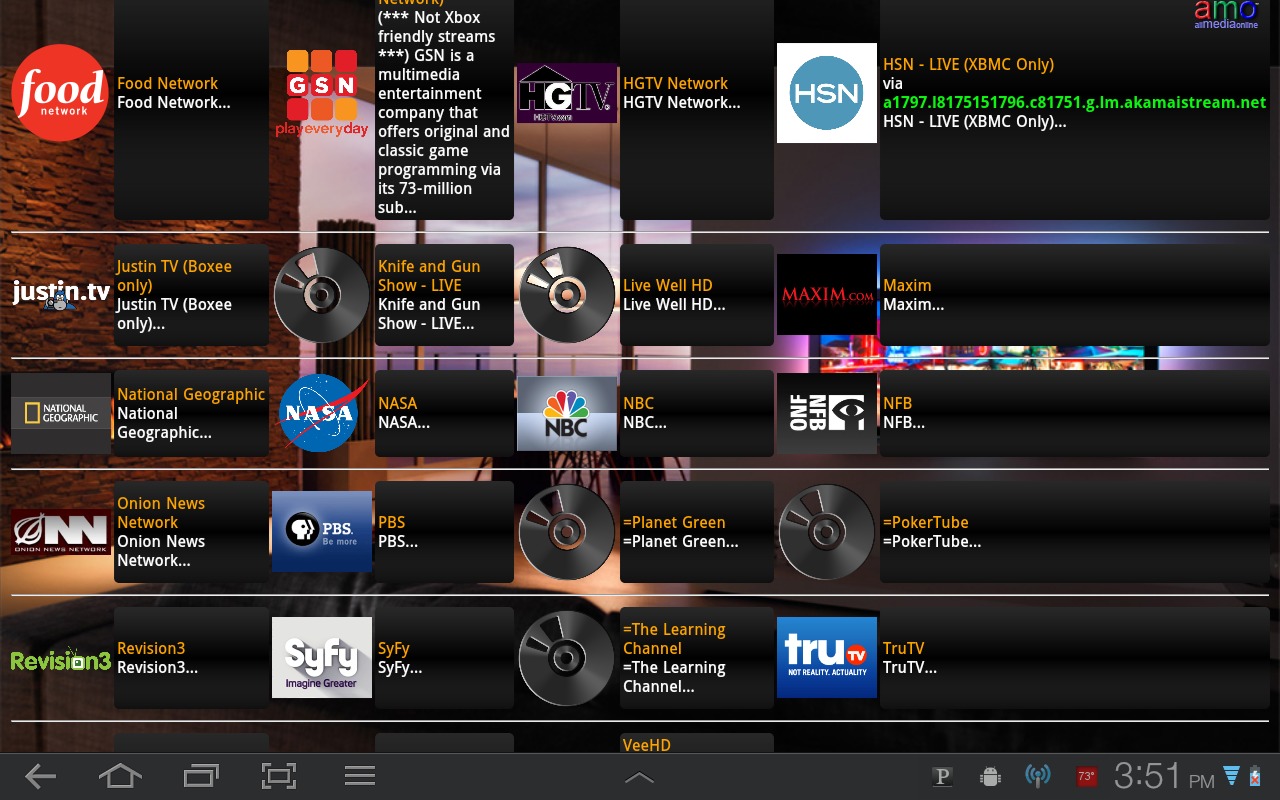Go to the Android home screen
The width and height of the screenshot is (1280, 800).
(x=120, y=776)
